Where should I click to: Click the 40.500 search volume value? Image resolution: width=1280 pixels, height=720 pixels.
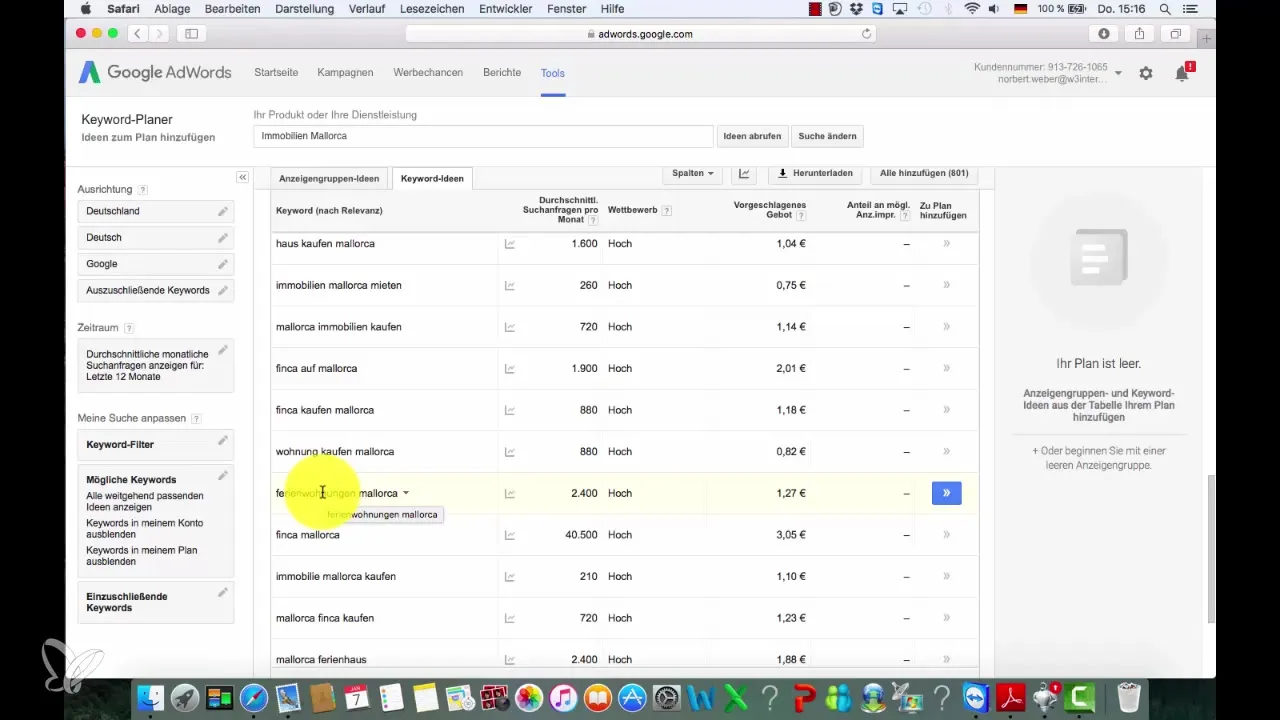pyautogui.click(x=580, y=535)
